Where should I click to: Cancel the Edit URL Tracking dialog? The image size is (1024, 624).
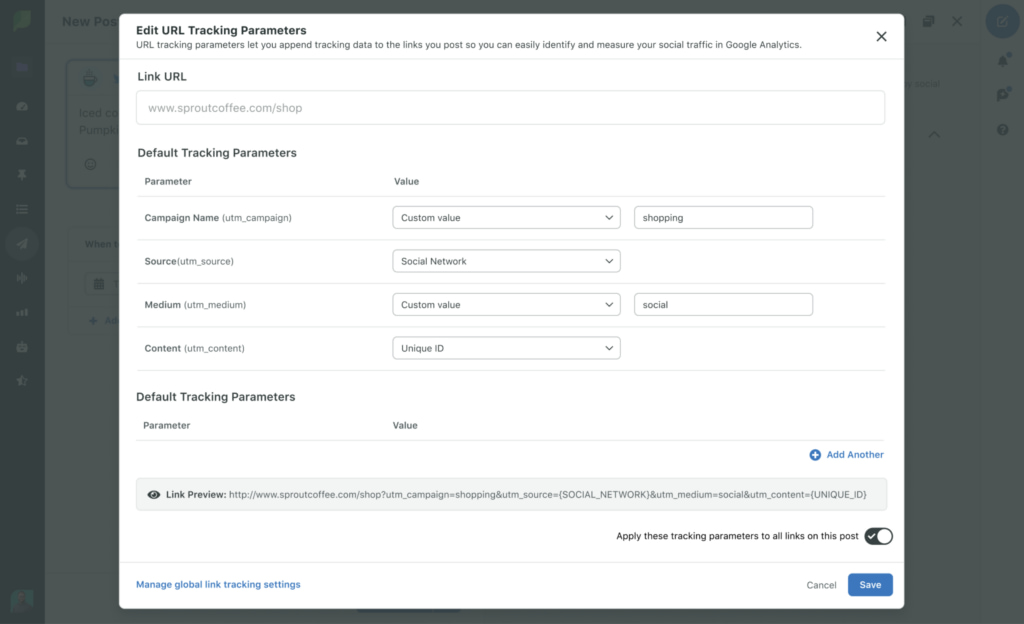coord(821,584)
